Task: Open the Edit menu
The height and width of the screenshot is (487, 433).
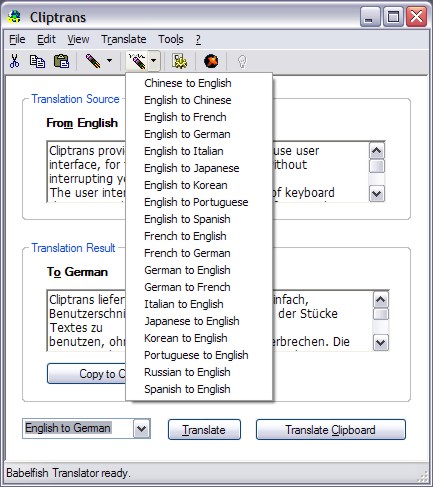Action: pos(46,39)
